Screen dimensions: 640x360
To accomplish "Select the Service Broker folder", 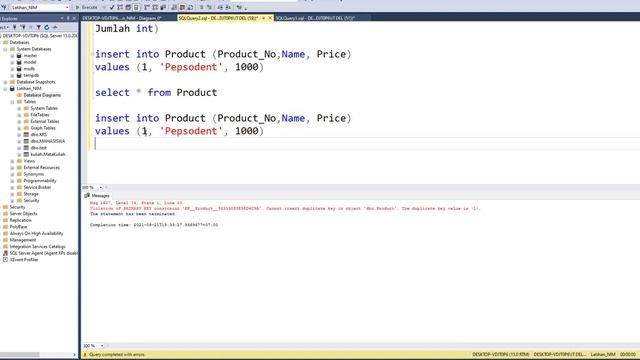I will (37, 187).
